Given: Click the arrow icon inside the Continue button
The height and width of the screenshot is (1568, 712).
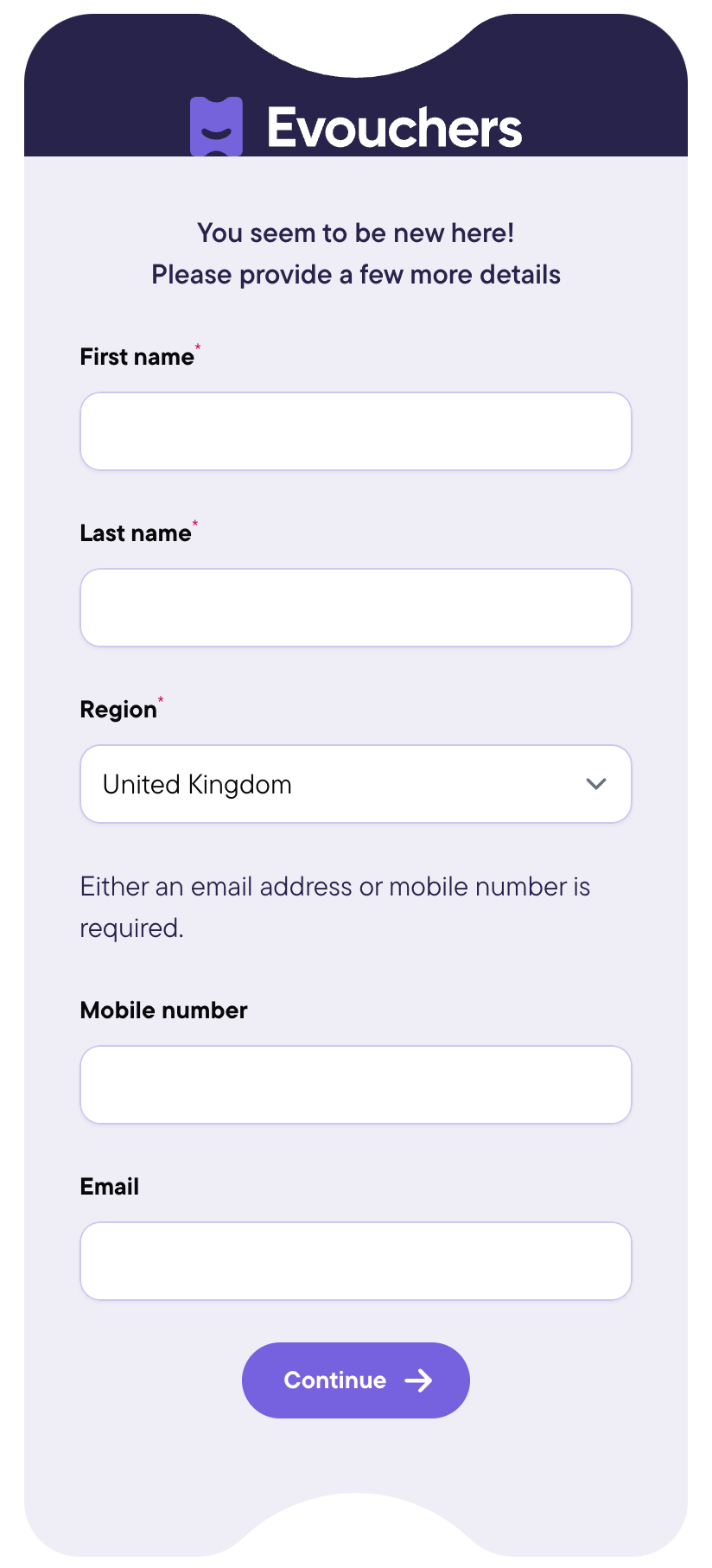Looking at the screenshot, I should tap(418, 1380).
